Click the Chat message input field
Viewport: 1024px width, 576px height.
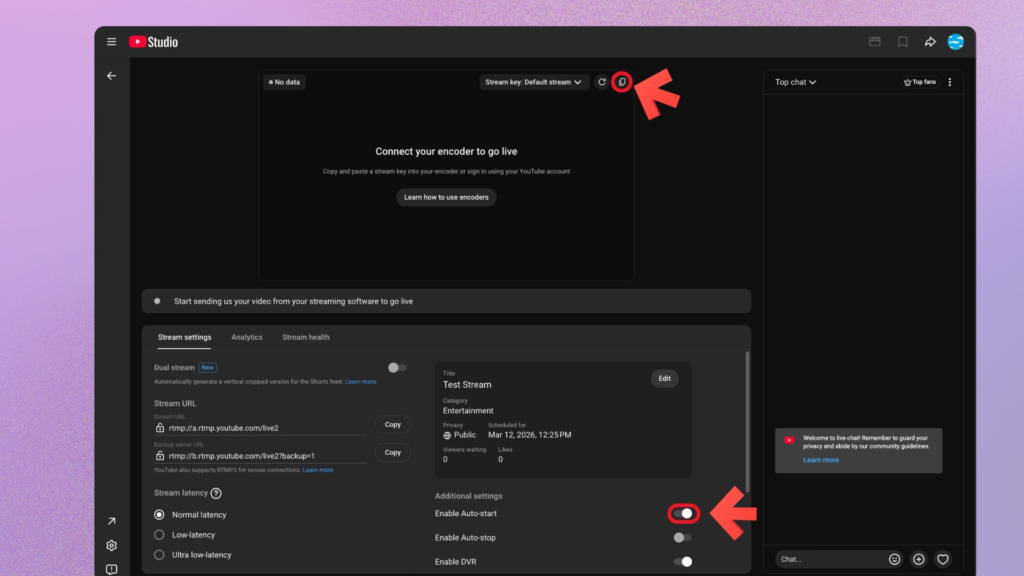pyautogui.click(x=828, y=559)
